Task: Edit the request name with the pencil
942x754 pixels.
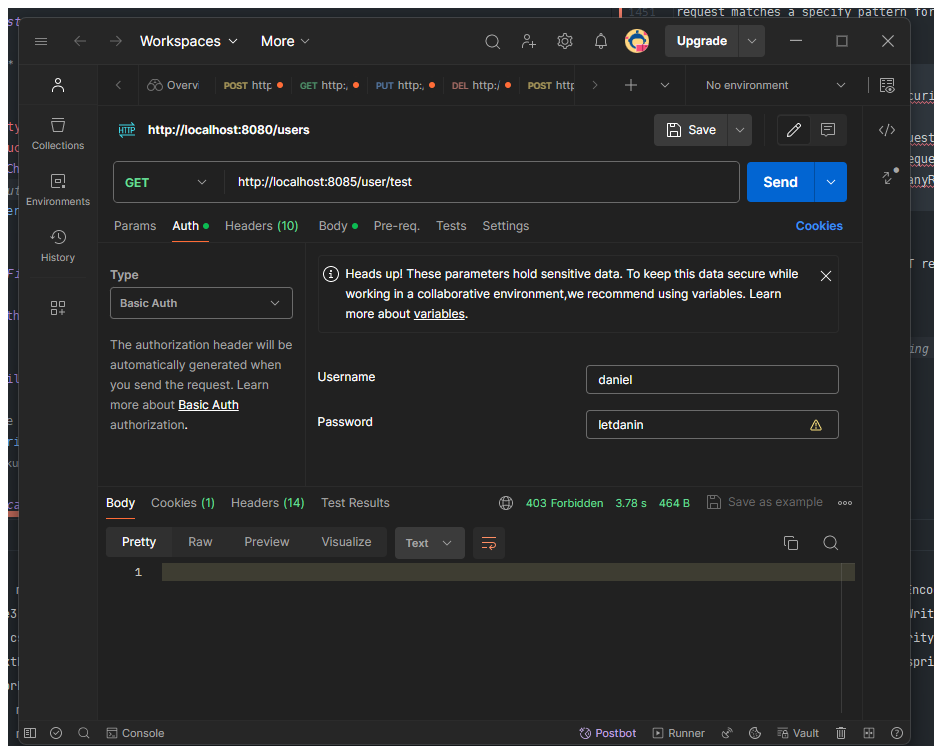Action: [x=794, y=130]
